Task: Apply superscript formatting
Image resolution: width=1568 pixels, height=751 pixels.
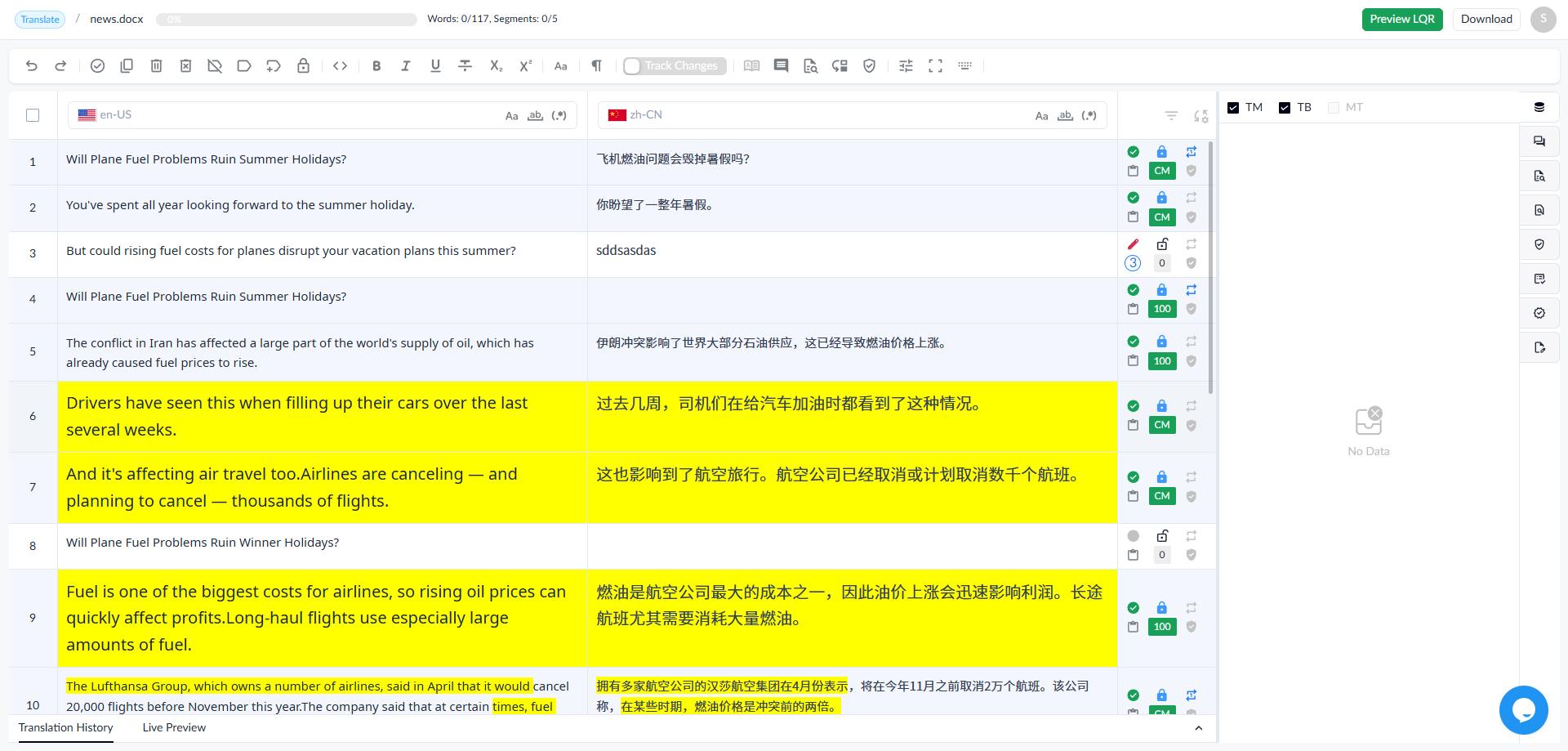Action: (525, 66)
